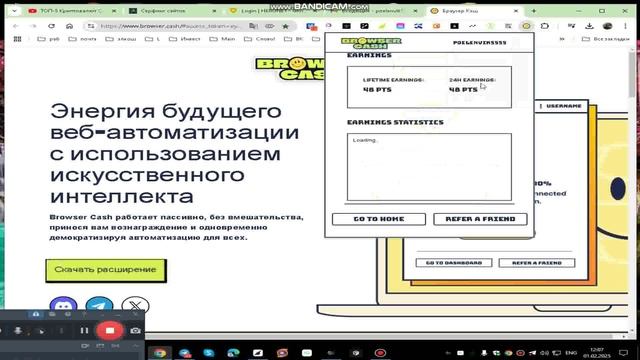Open the Все закладки folder
The height and width of the screenshot is (360, 640).
pos(606,39)
